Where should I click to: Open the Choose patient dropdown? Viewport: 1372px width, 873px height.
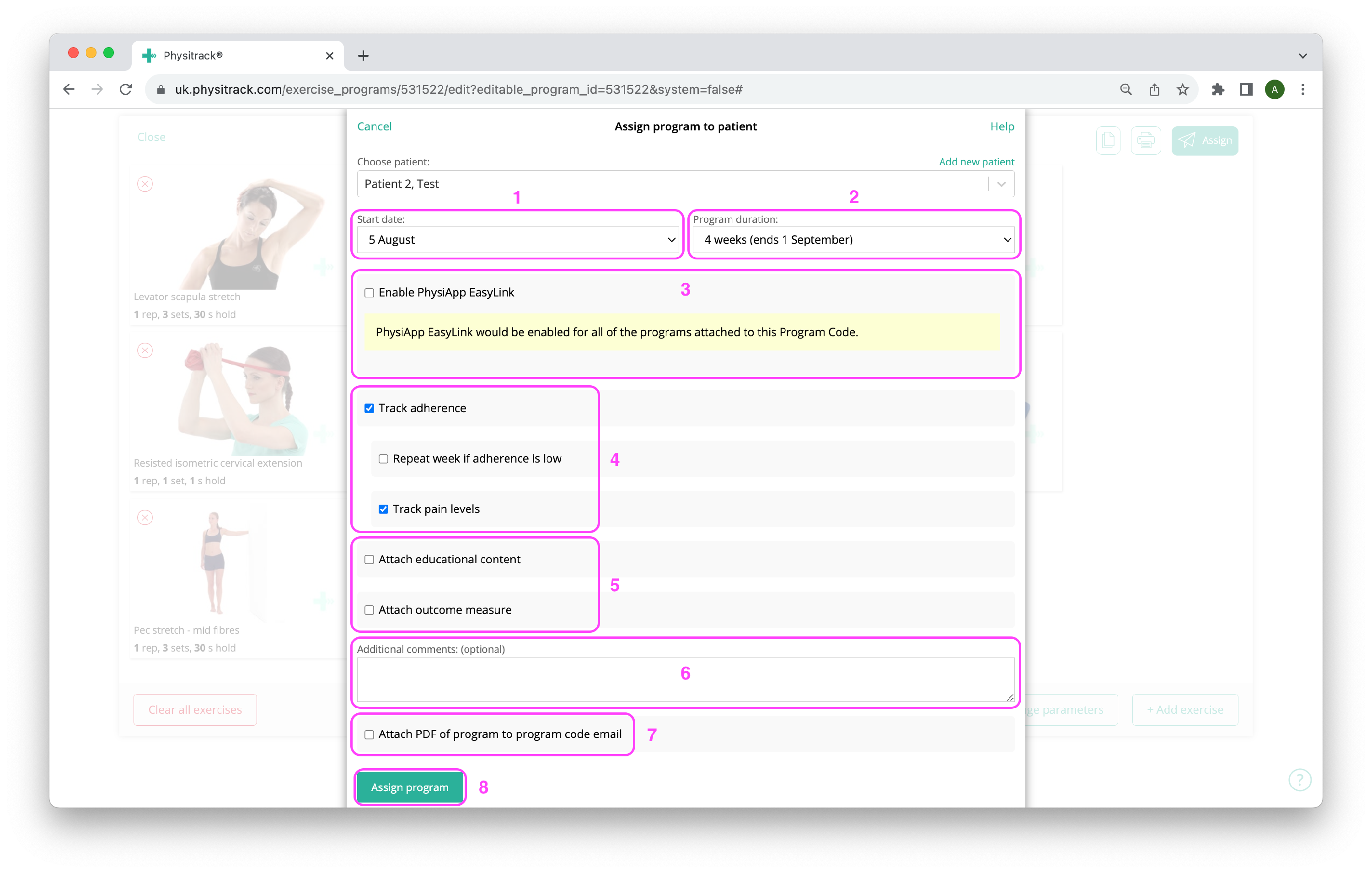(686, 183)
